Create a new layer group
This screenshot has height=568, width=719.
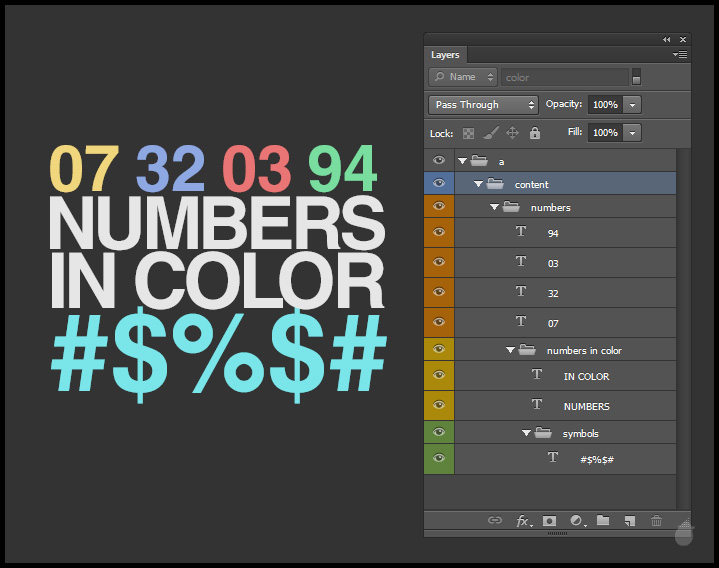click(603, 521)
